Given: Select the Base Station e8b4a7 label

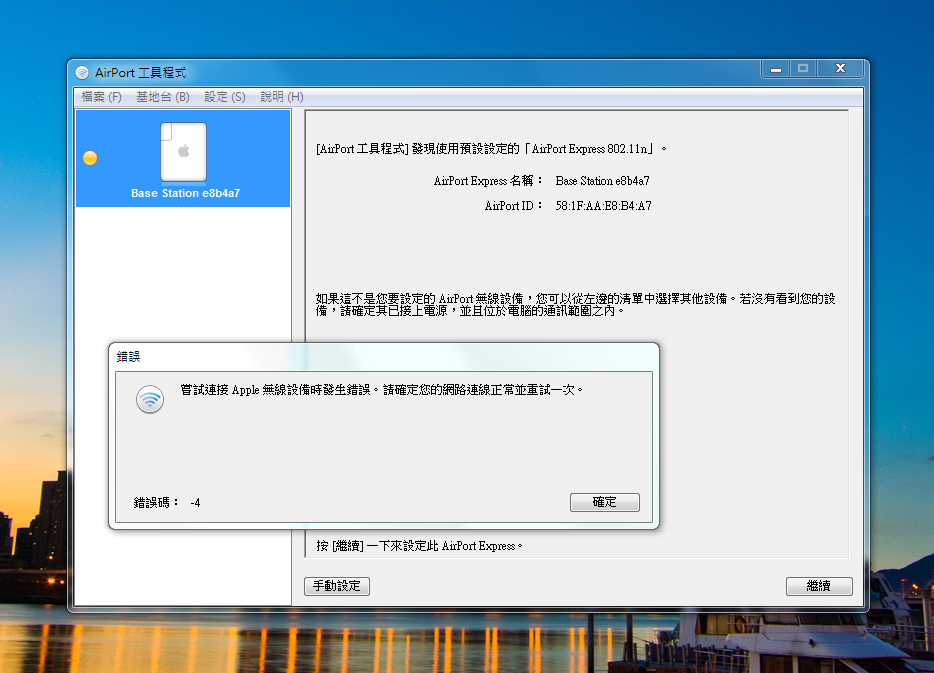Looking at the screenshot, I should (x=185, y=193).
